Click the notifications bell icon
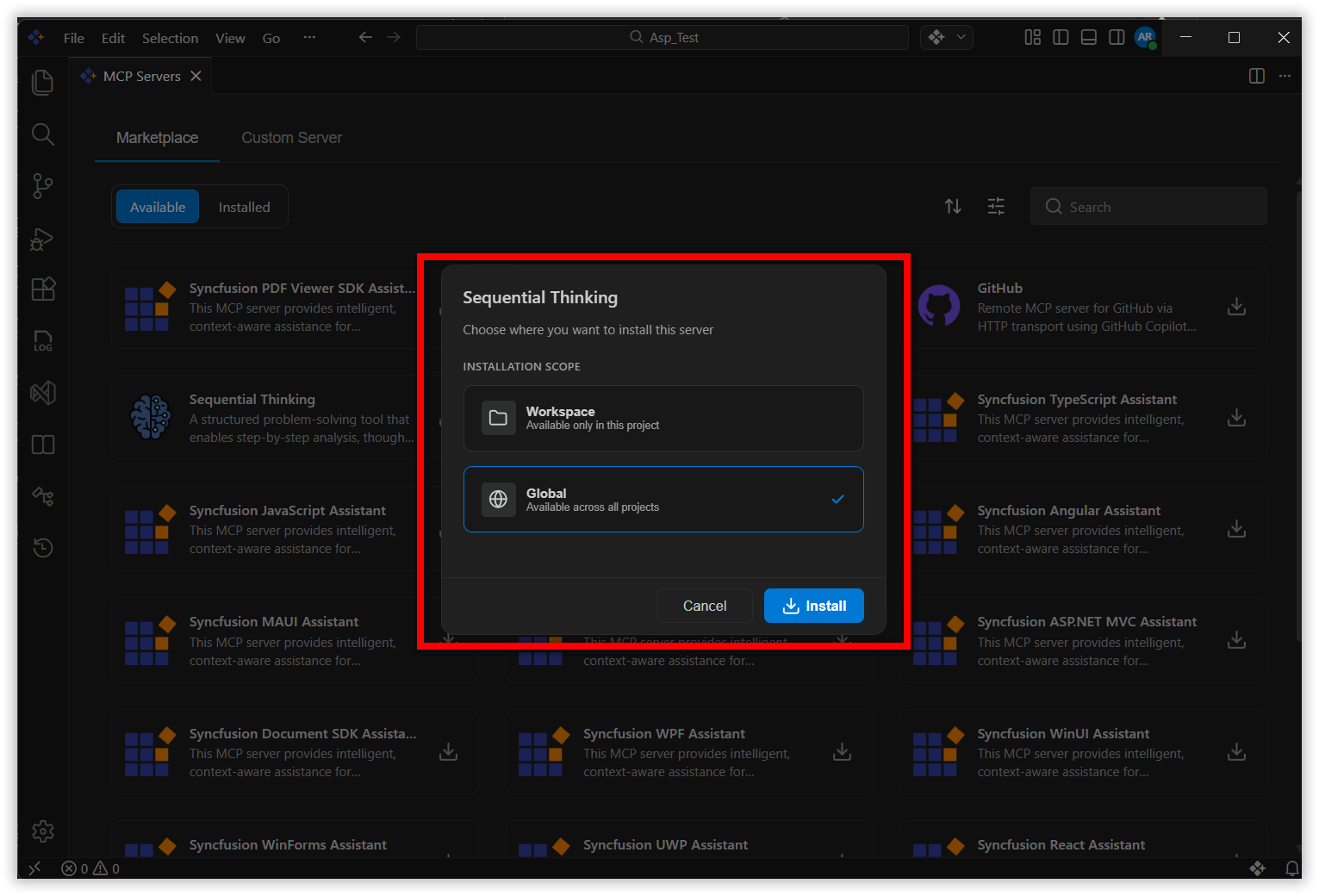The height and width of the screenshot is (896, 1319). pos(1292,868)
